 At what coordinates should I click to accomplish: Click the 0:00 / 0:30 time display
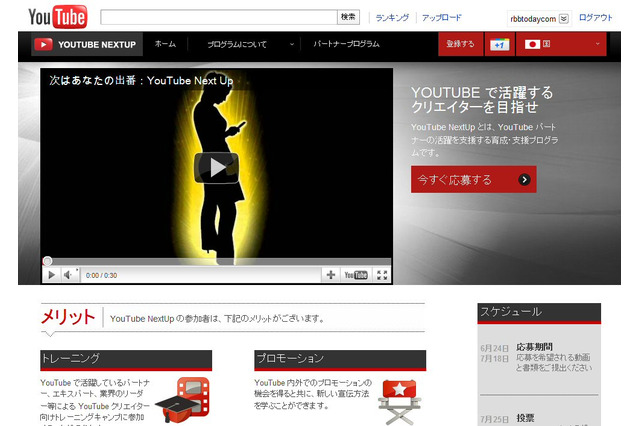pyautogui.click(x=101, y=275)
